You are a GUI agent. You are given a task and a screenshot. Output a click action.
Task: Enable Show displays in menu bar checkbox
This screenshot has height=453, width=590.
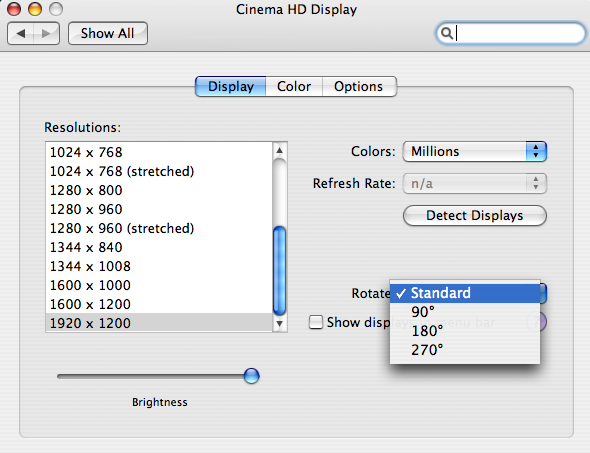point(316,322)
